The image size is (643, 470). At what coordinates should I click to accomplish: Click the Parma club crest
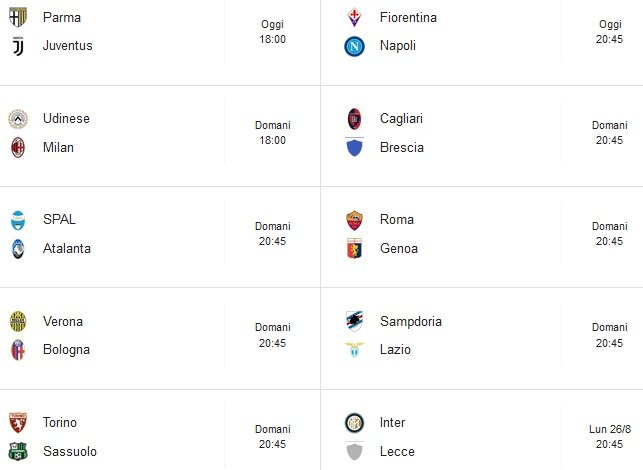coord(18,17)
